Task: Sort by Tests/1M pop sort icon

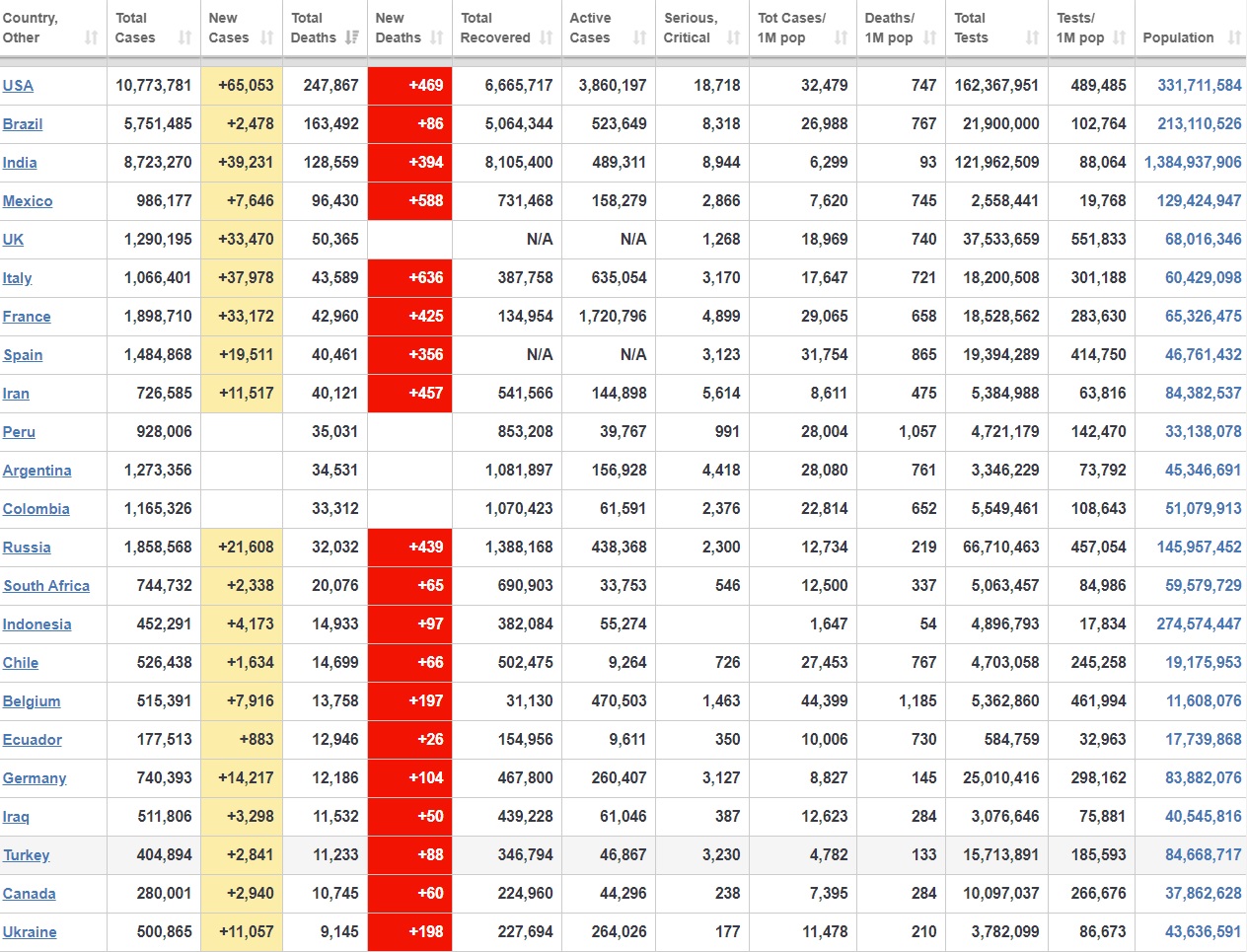Action: (x=1119, y=37)
